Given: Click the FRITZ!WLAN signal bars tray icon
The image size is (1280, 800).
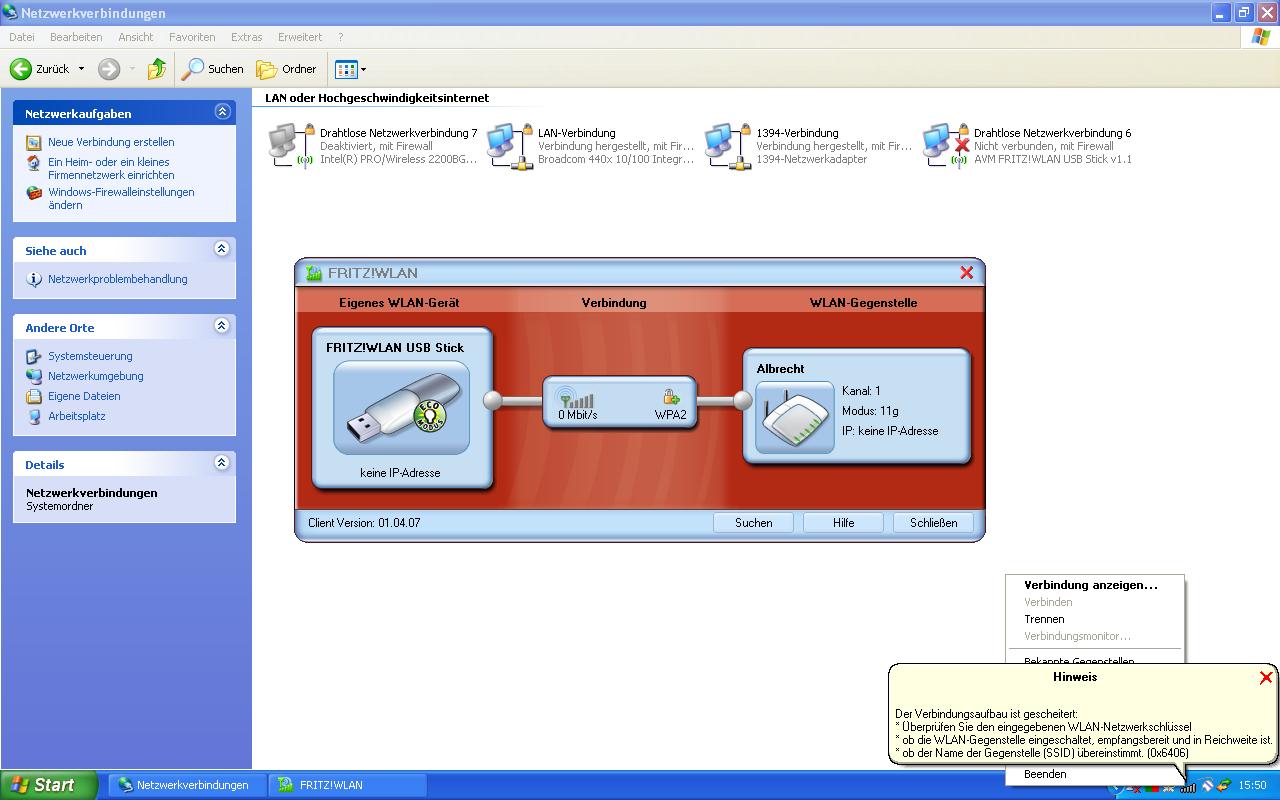Looking at the screenshot, I should pyautogui.click(x=1188, y=786).
